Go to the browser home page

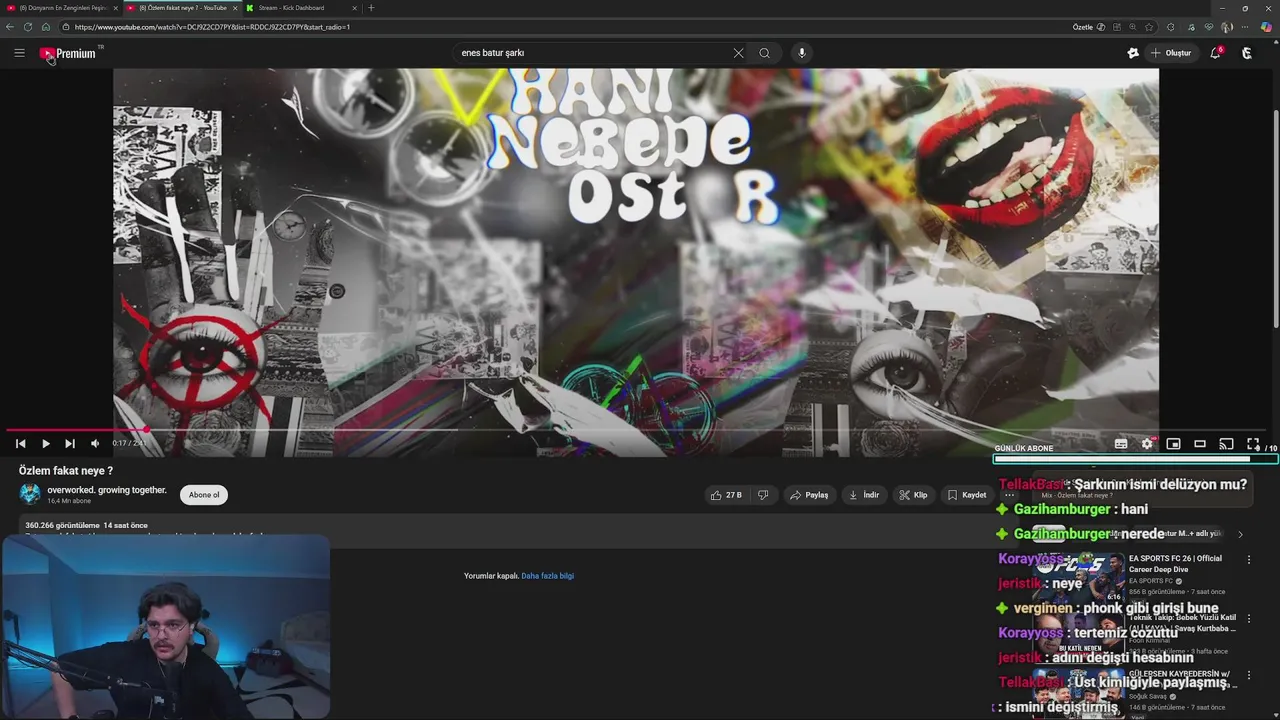pyautogui.click(x=46, y=27)
